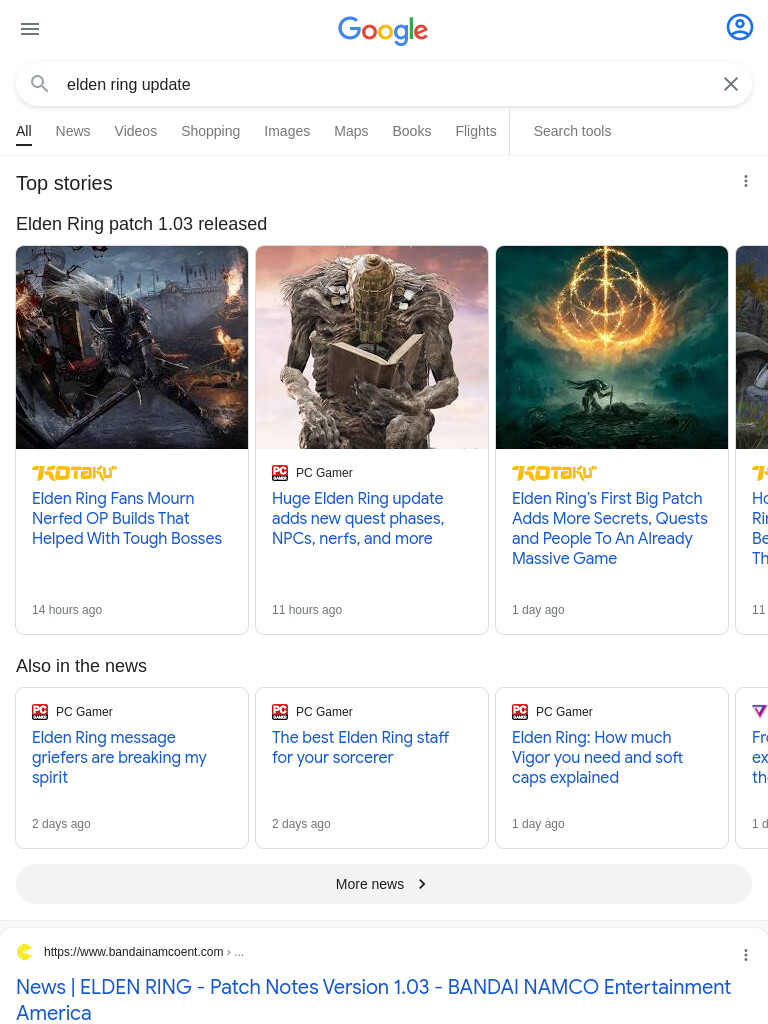The image size is (768, 1024).
Task: Click the Bandai Namco Pac-Man favicon
Action: point(24,952)
